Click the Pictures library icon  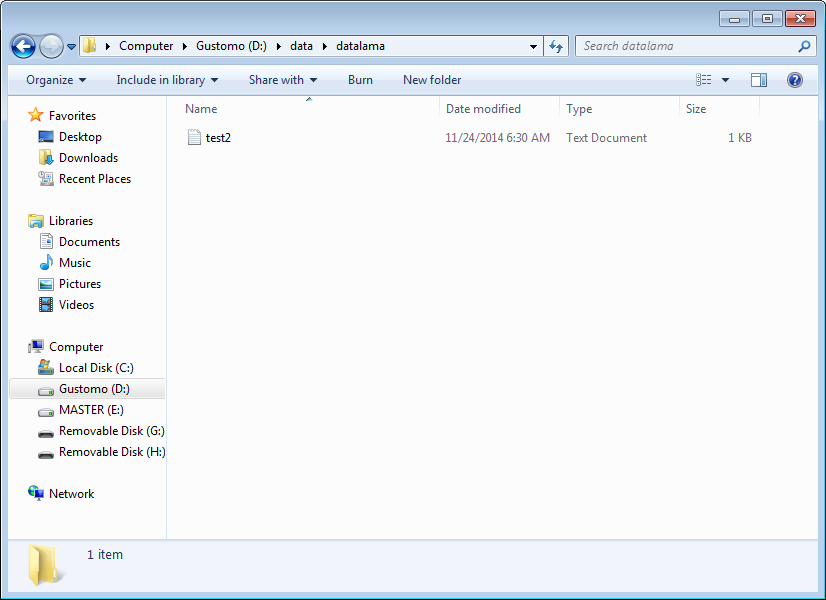(x=46, y=284)
